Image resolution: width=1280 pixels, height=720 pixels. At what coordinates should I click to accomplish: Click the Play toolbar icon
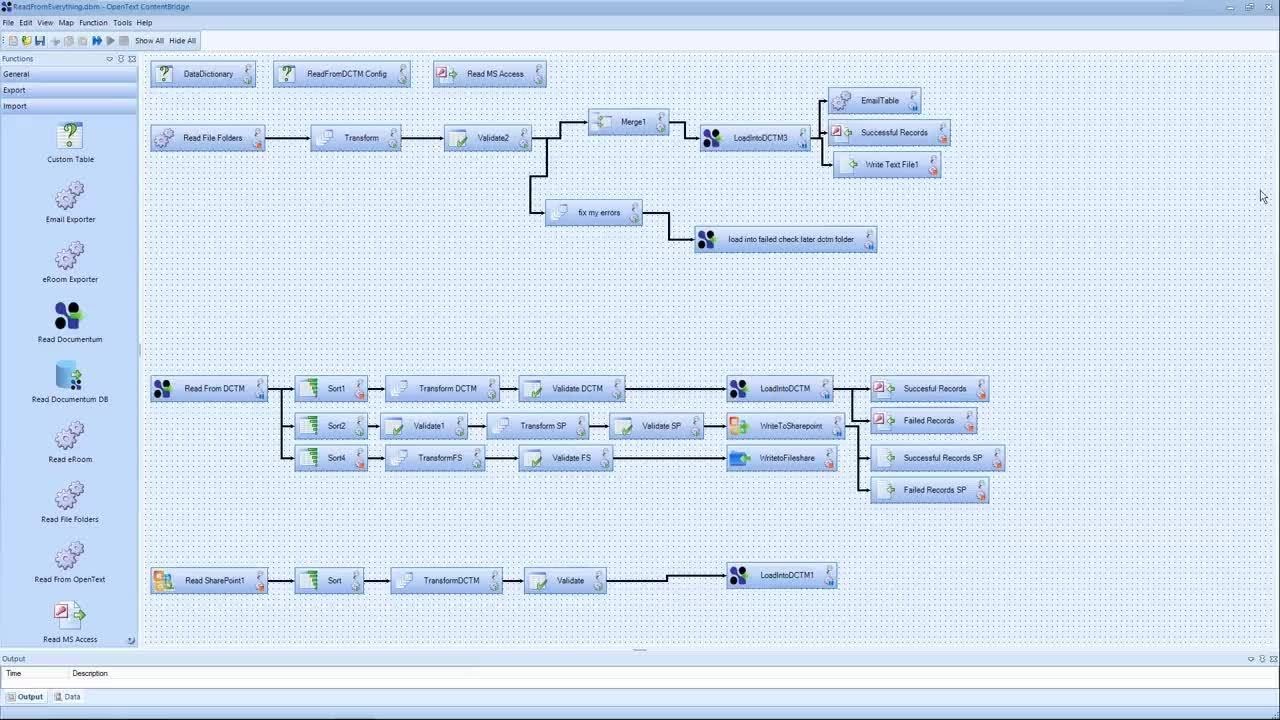coord(111,41)
